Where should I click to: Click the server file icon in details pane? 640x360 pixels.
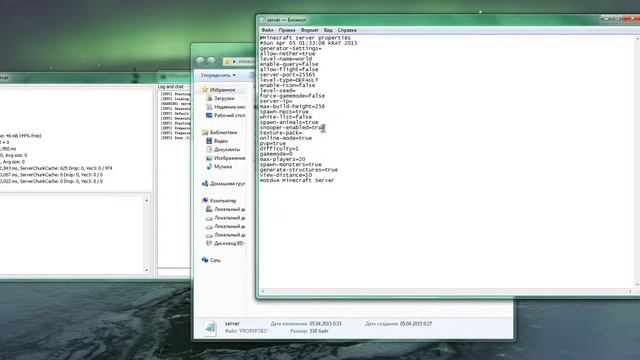pos(210,328)
